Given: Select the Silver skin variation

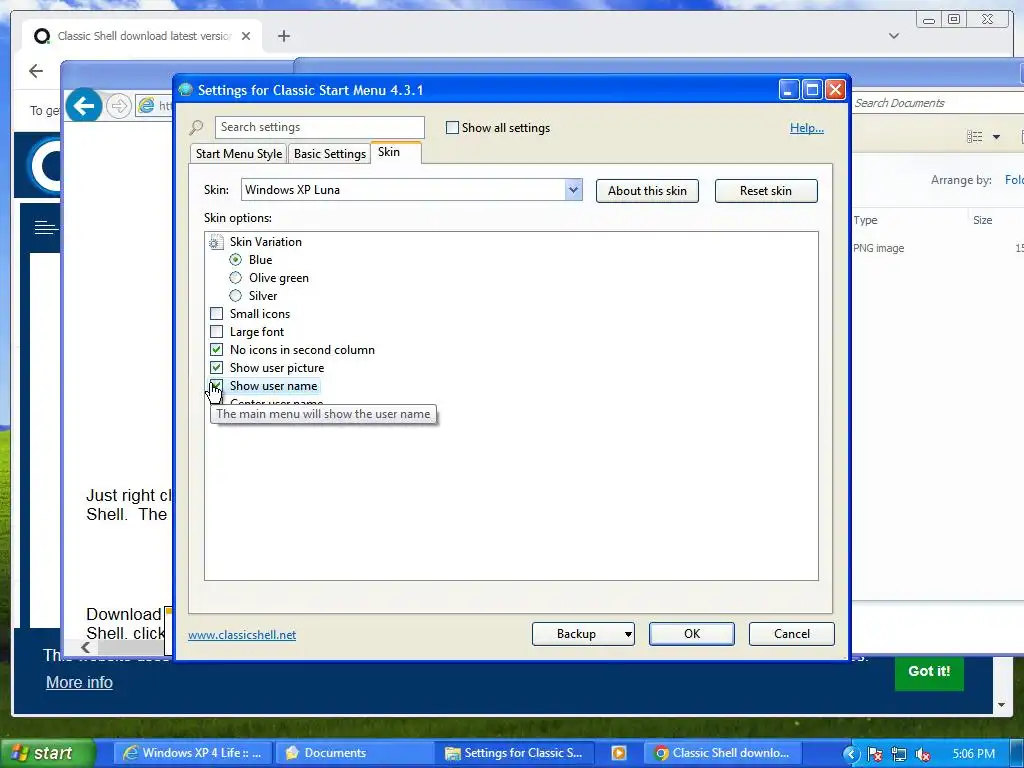Looking at the screenshot, I should pyautogui.click(x=236, y=296).
